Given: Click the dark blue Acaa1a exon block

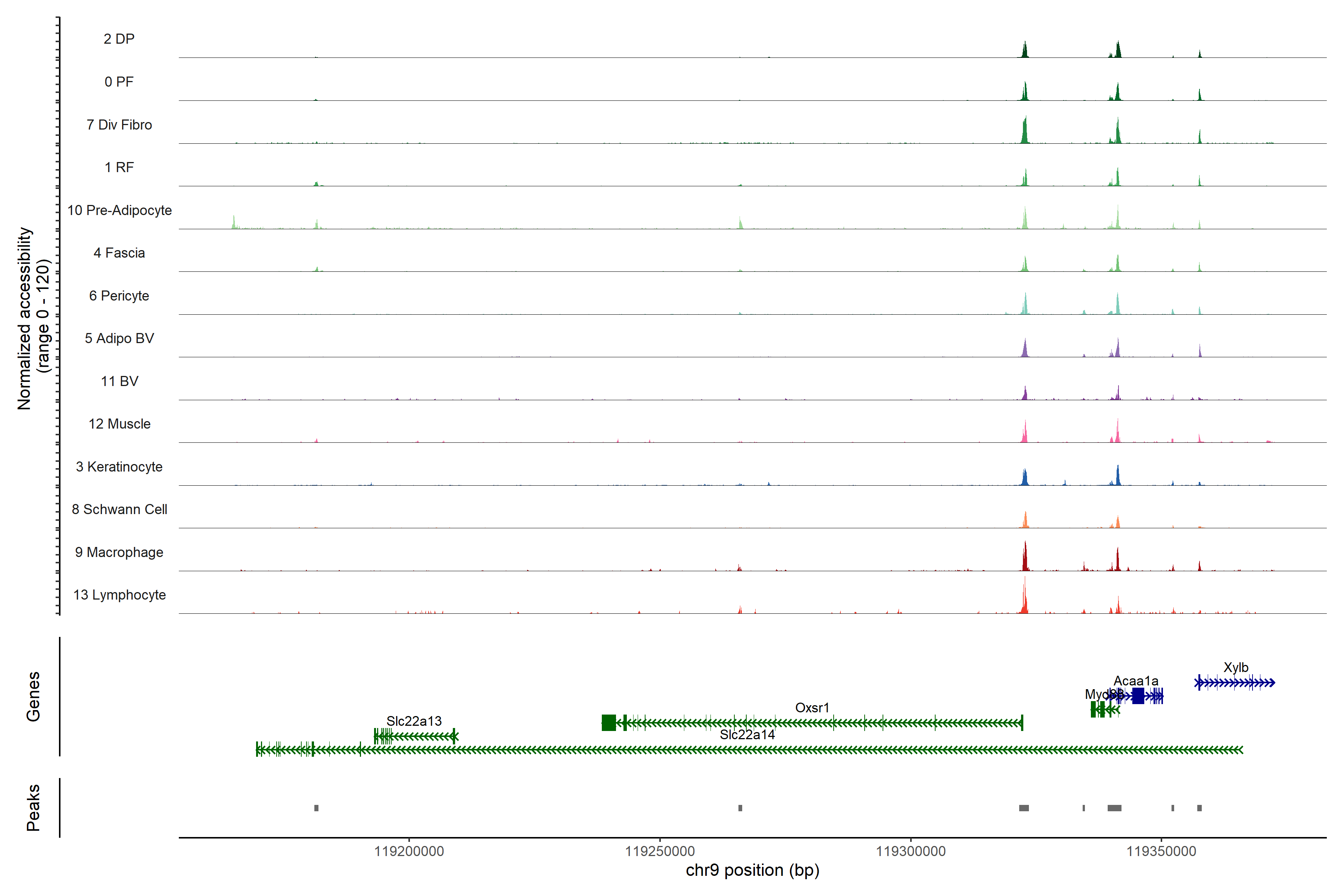Looking at the screenshot, I should click(1138, 696).
